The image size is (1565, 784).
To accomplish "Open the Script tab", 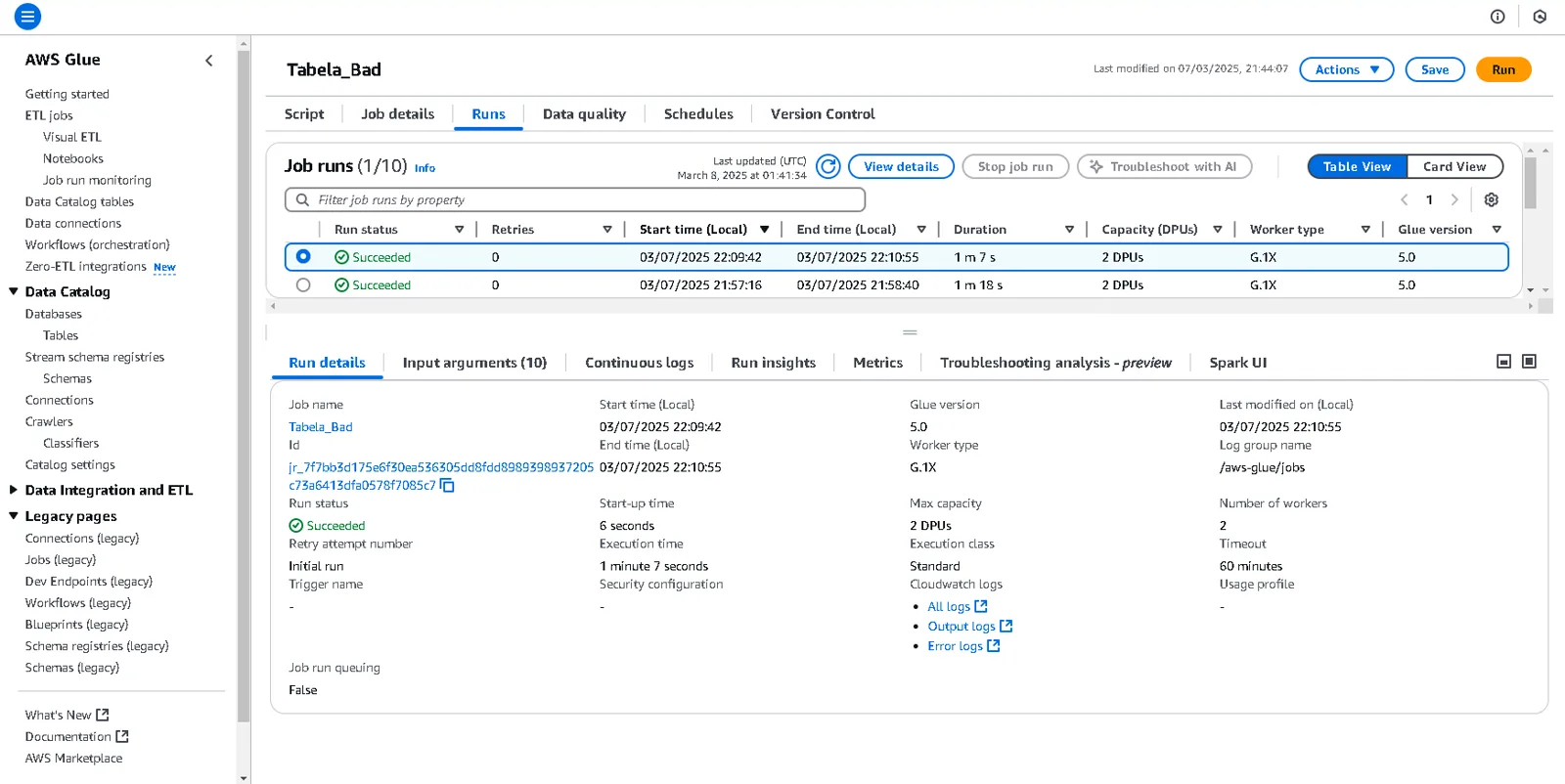I will click(304, 114).
